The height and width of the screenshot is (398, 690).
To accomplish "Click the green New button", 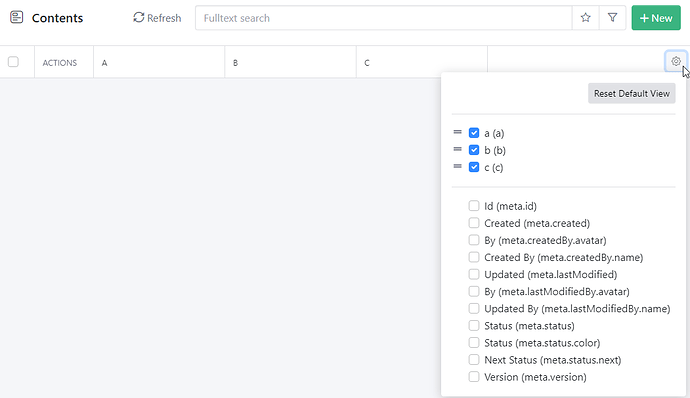I will (x=656, y=18).
